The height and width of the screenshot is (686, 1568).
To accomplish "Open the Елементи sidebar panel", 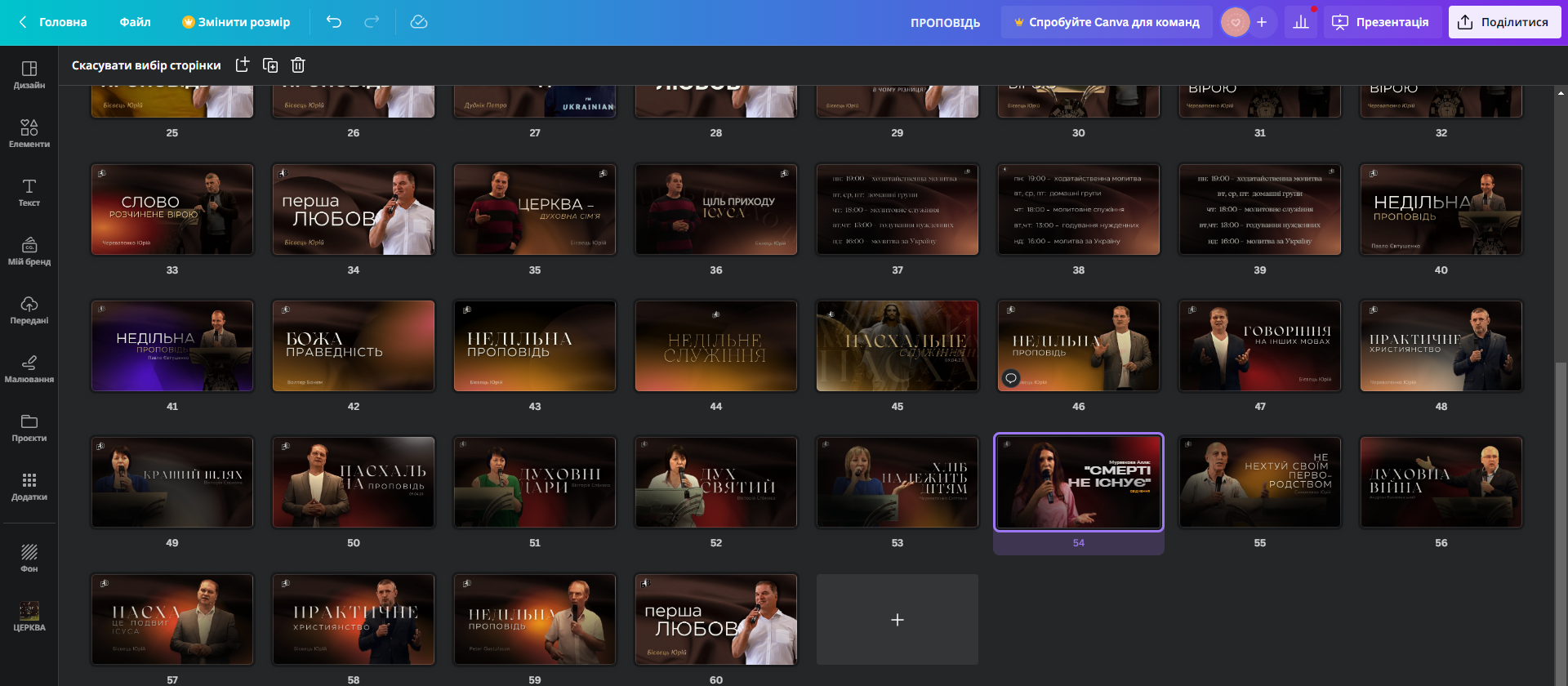I will 29,133.
